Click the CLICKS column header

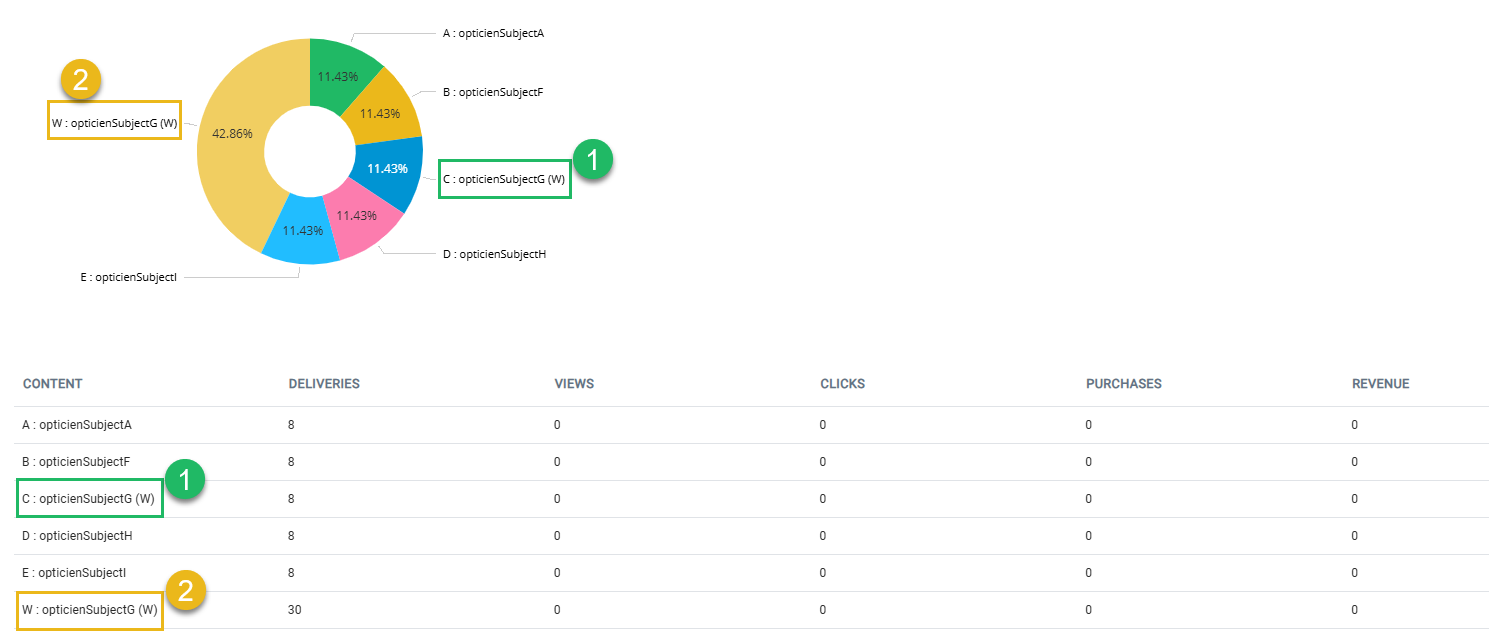pos(842,384)
